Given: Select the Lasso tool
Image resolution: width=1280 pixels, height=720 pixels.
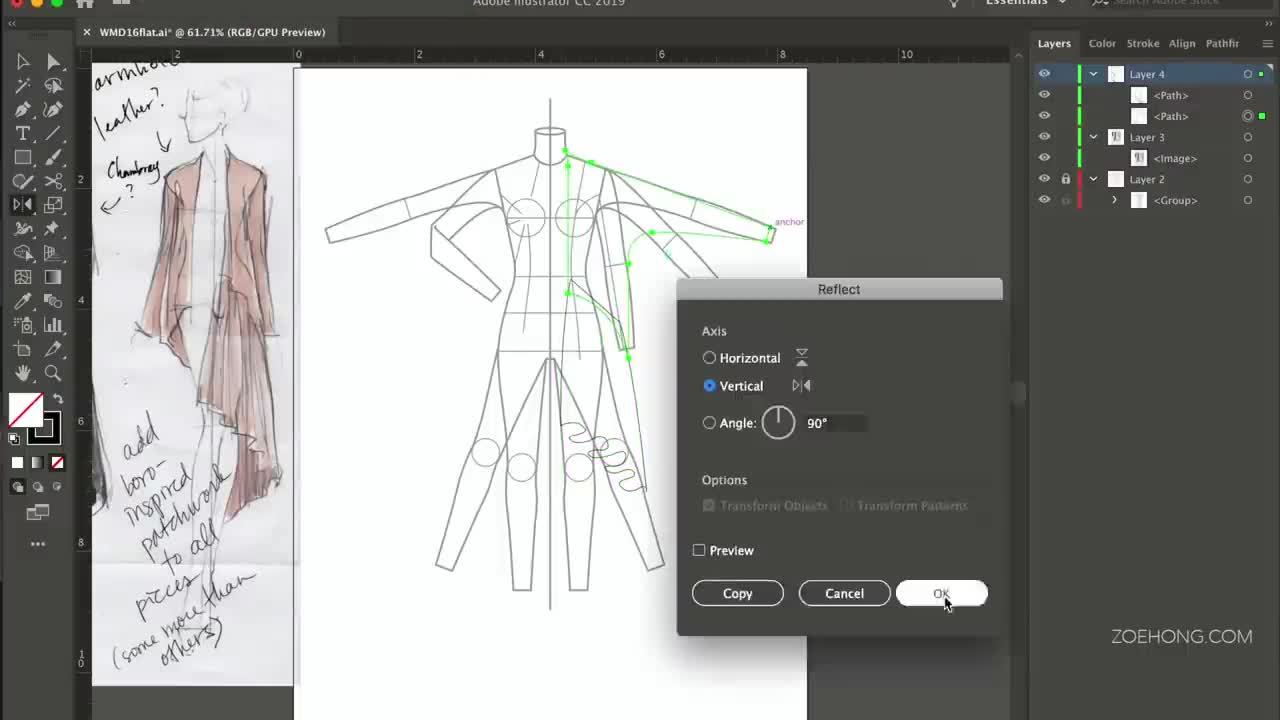Looking at the screenshot, I should click(x=53, y=86).
